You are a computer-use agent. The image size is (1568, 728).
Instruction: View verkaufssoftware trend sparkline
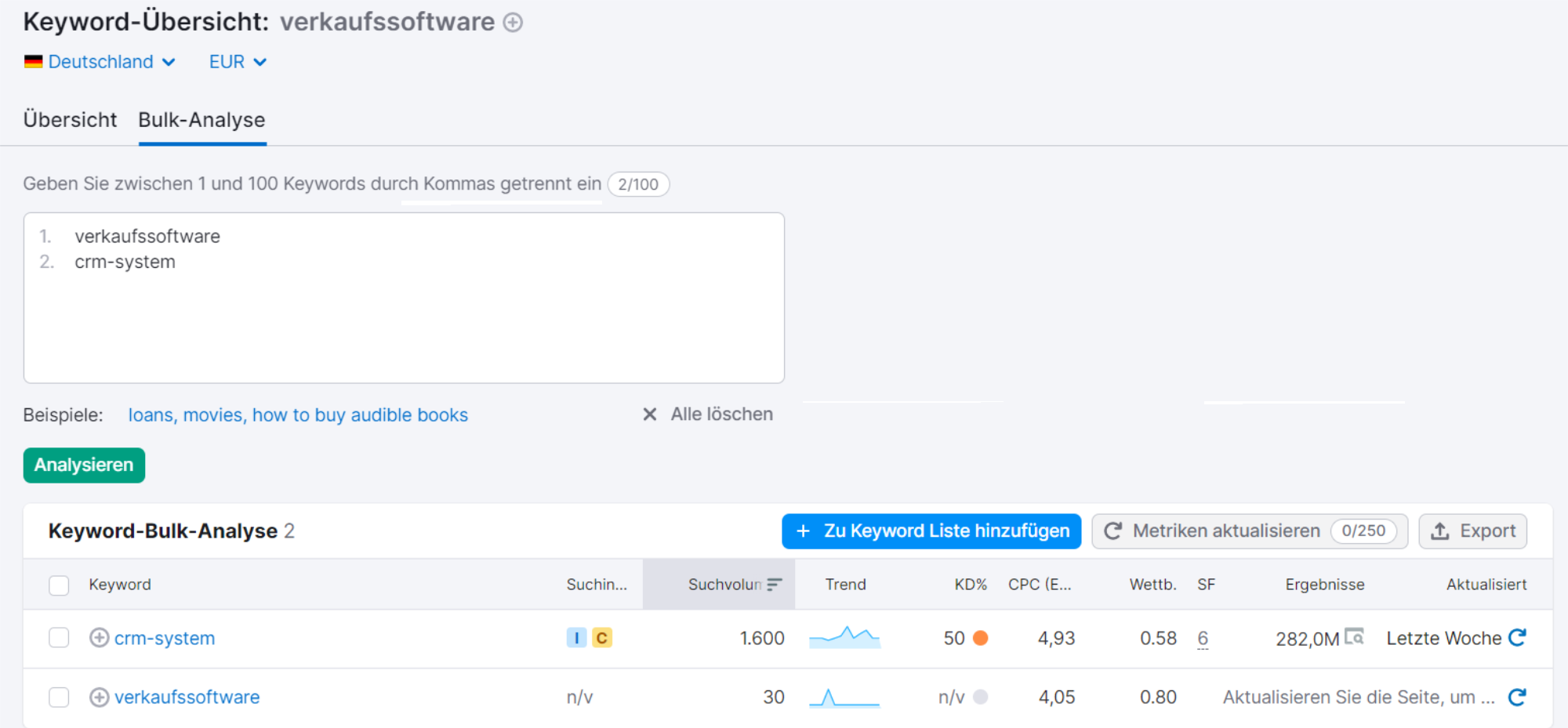(844, 697)
